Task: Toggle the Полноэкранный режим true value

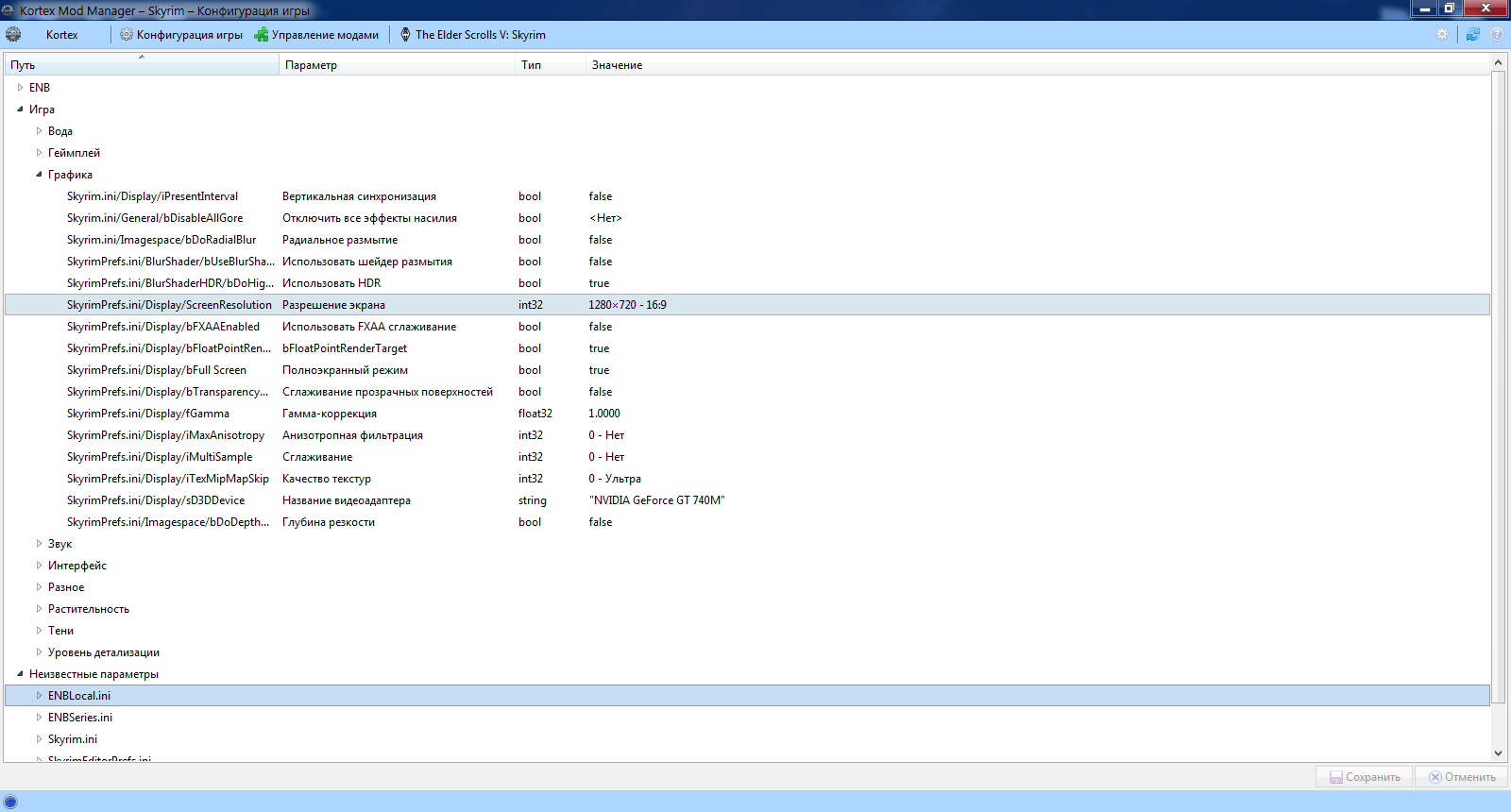Action: [x=599, y=370]
